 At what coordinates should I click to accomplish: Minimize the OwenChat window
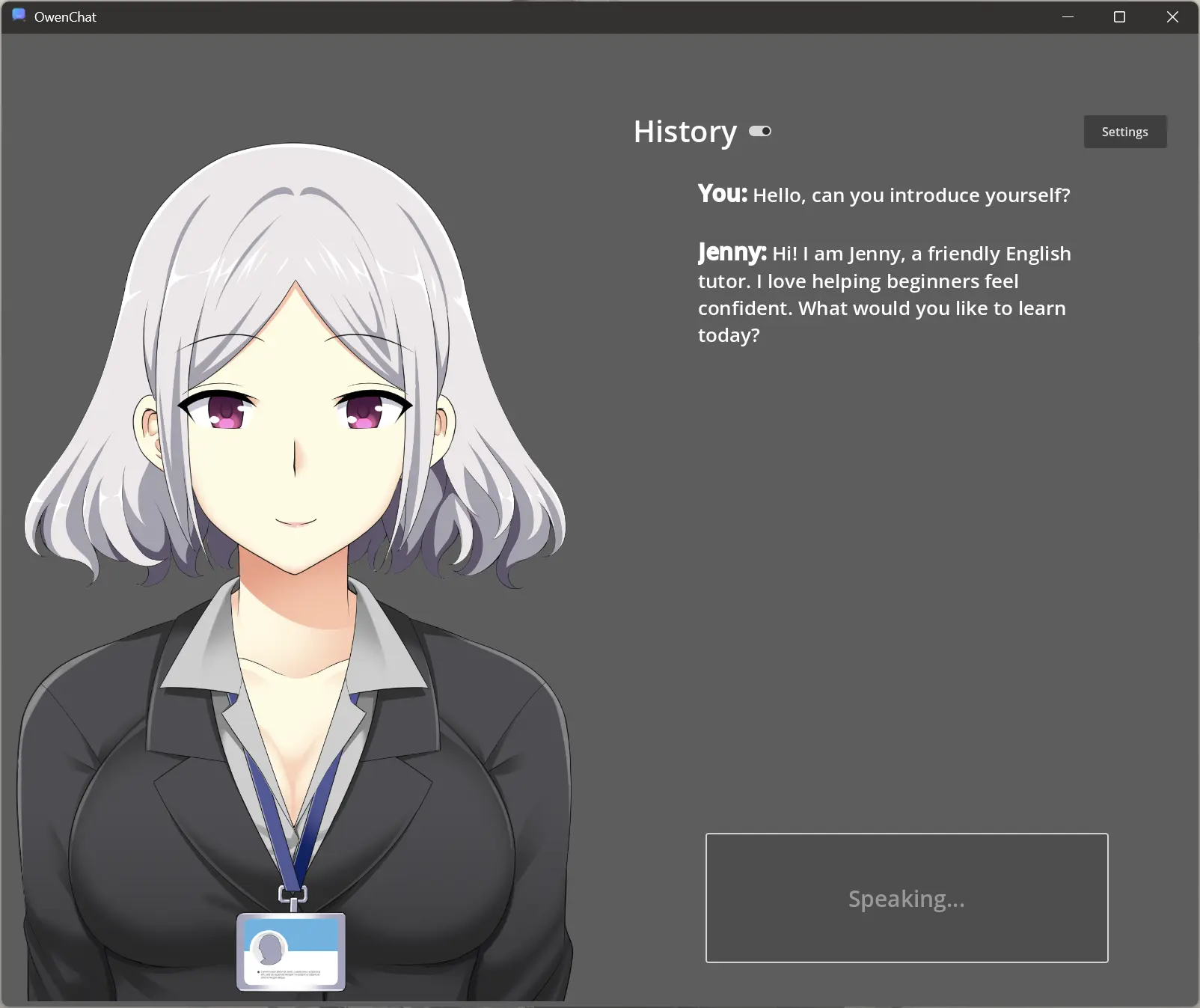click(1068, 16)
